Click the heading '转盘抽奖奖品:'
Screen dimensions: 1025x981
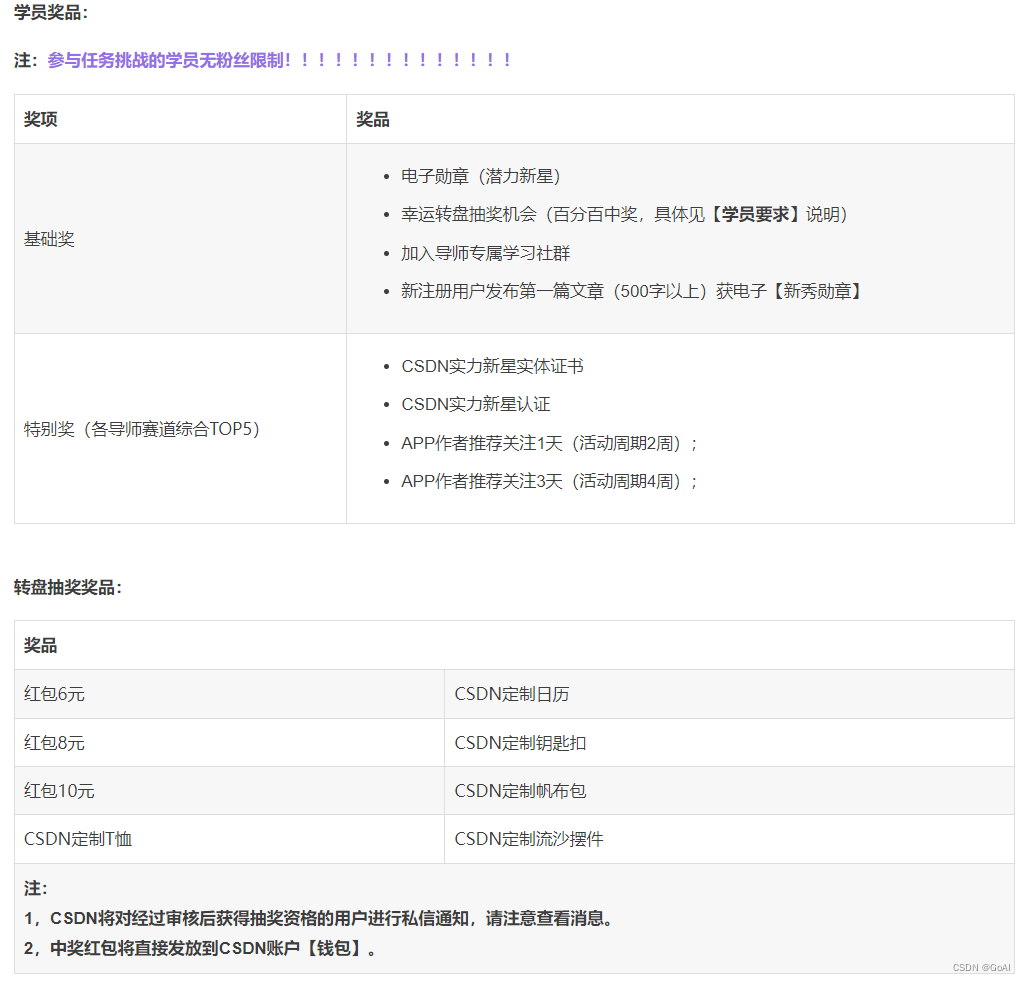click(68, 587)
